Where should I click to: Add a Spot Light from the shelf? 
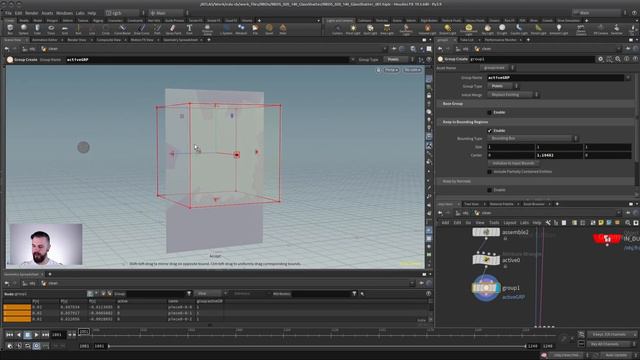pos(370,29)
